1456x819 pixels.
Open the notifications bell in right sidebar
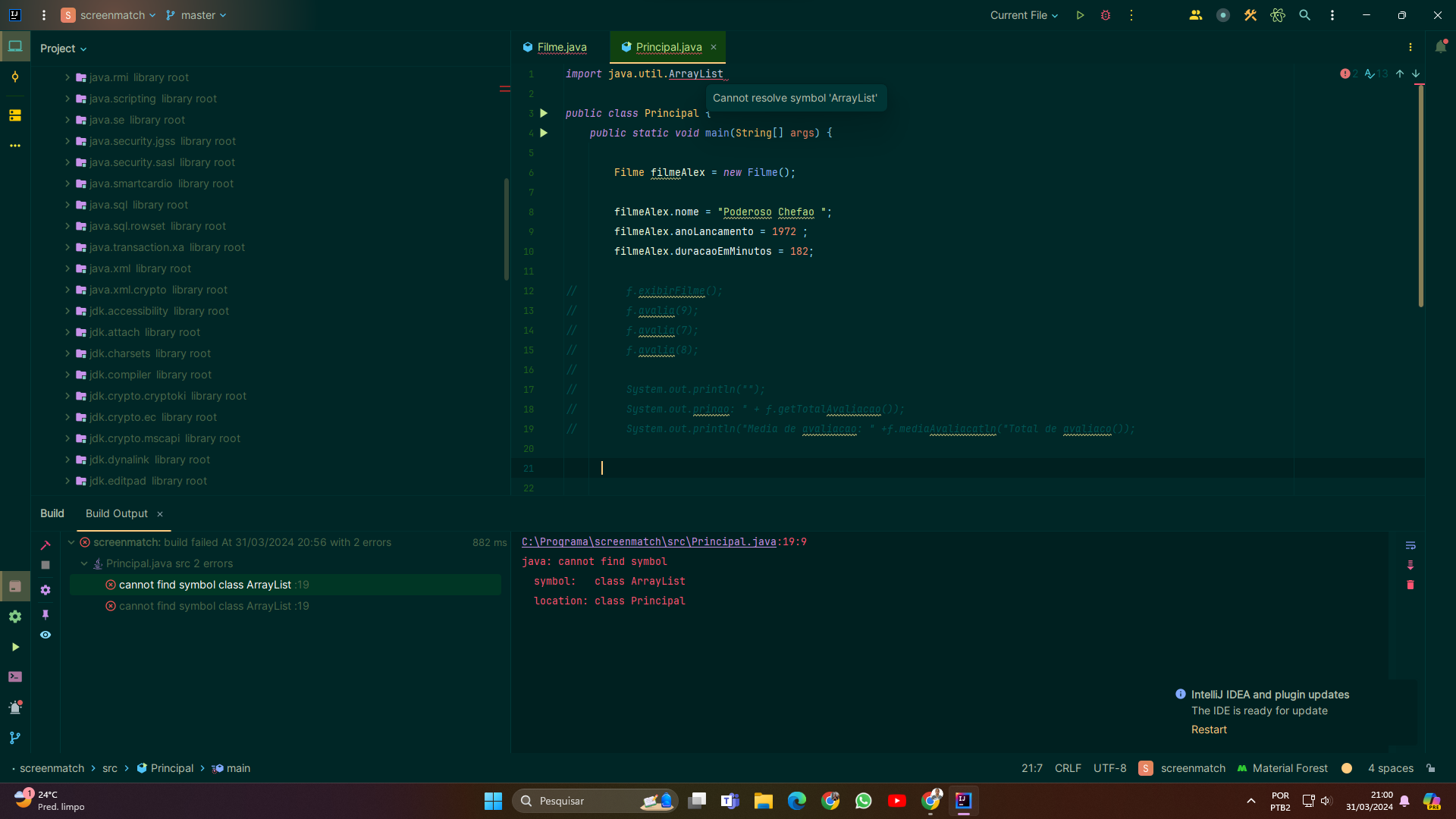[x=1441, y=47]
